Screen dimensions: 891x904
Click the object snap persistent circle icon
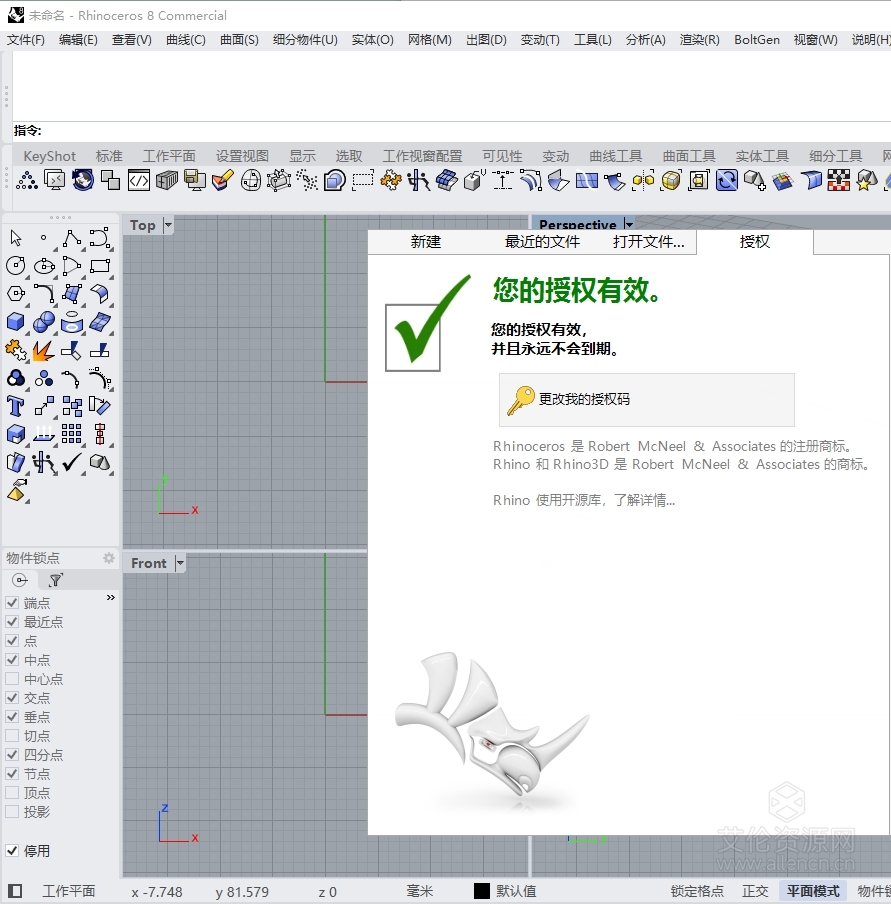(20, 580)
